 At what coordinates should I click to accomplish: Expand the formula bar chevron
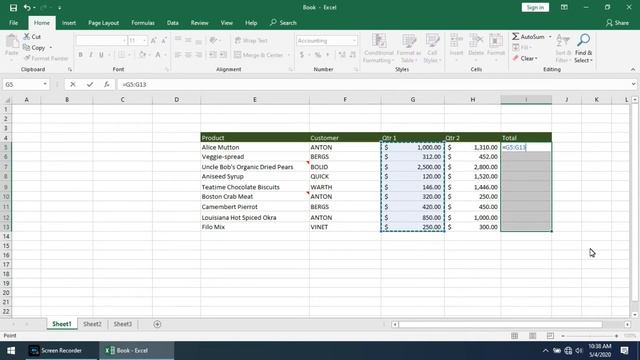tap(633, 84)
